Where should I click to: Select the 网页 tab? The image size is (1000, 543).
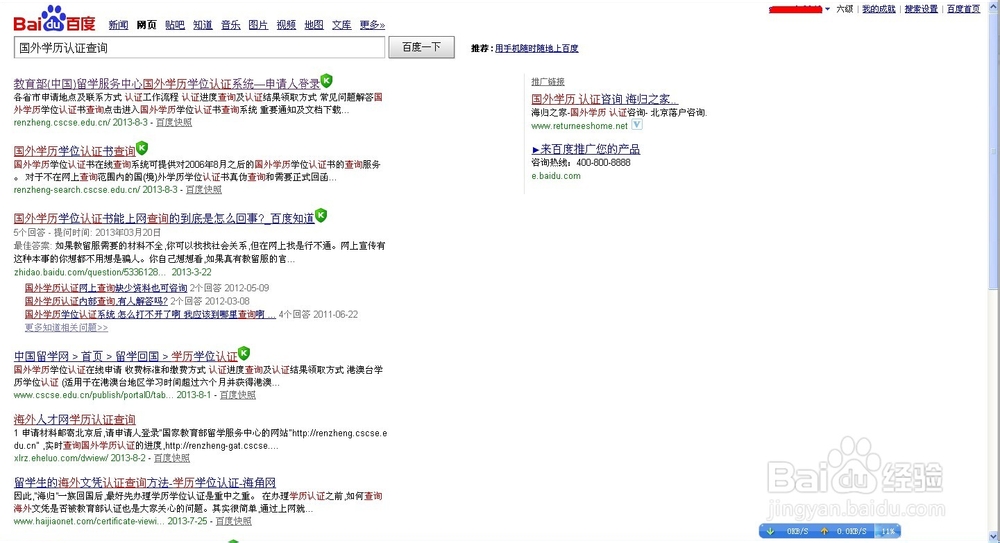click(146, 25)
